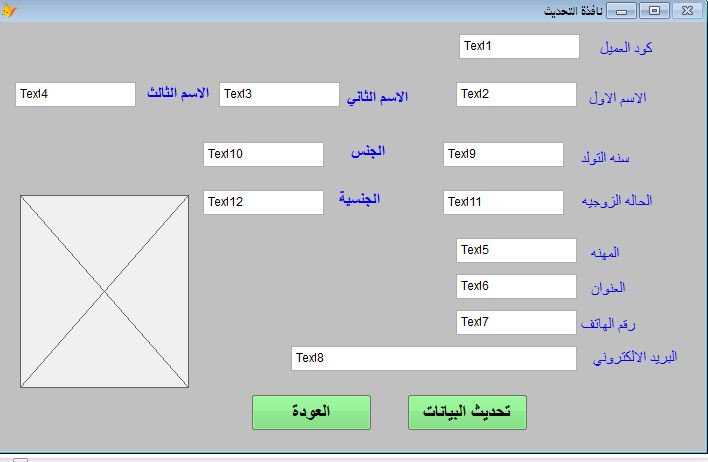Viewport: 708px width, 462px height.
Task: Click the Text12 nationality field
Action: [263, 202]
